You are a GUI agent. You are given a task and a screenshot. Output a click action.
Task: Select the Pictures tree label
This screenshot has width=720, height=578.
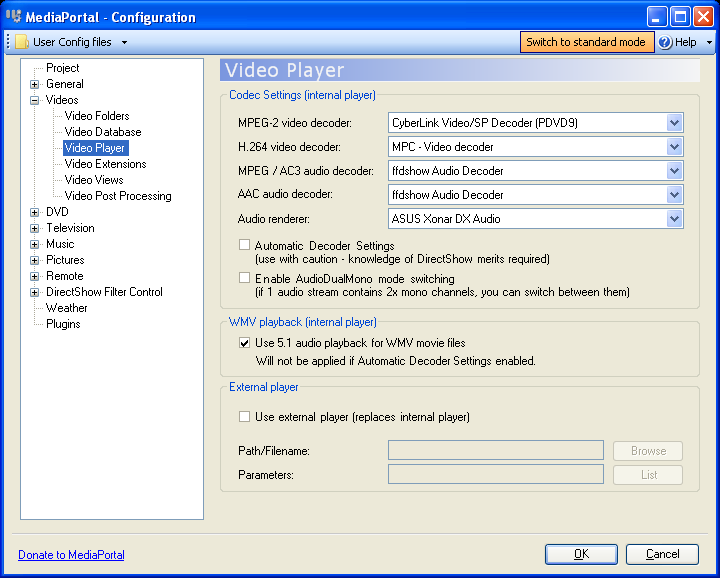(65, 260)
